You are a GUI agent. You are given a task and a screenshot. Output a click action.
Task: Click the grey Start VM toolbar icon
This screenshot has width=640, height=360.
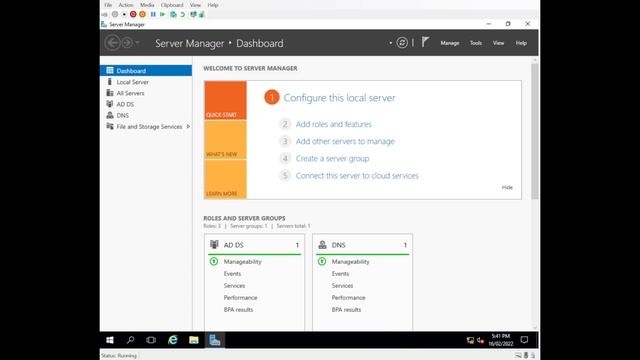115,14
